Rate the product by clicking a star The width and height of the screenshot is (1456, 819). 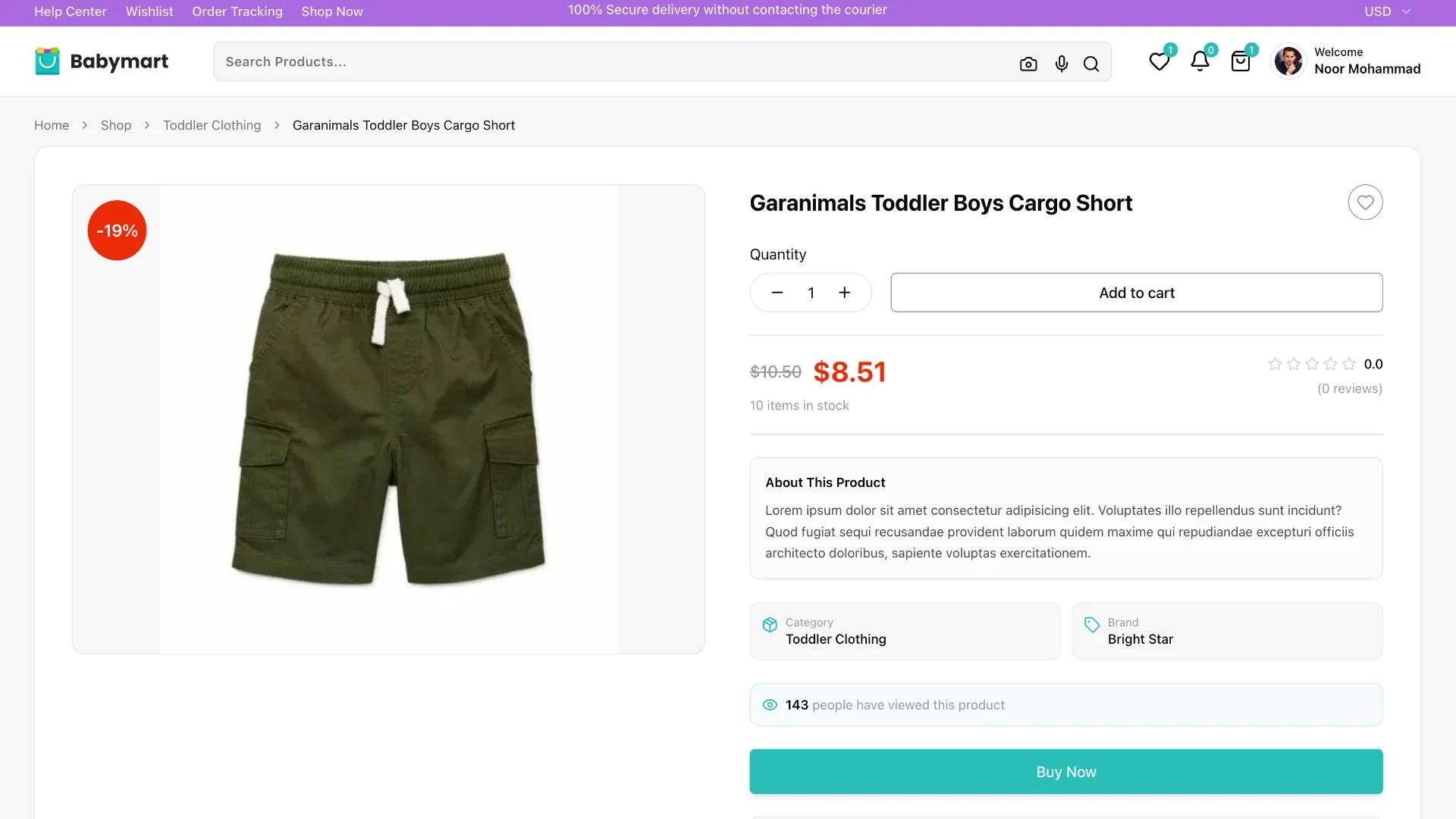[x=1311, y=364]
